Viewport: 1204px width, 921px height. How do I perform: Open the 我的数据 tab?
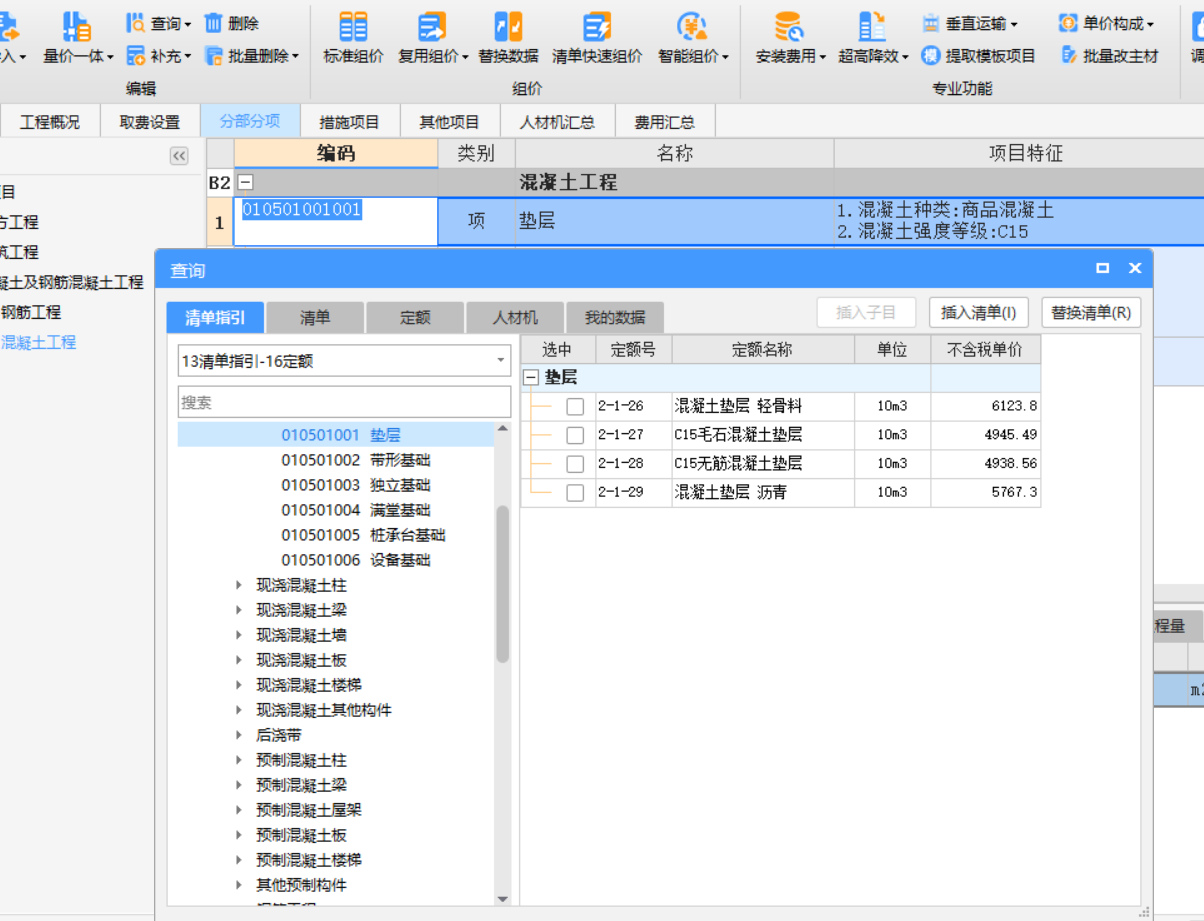[615, 318]
